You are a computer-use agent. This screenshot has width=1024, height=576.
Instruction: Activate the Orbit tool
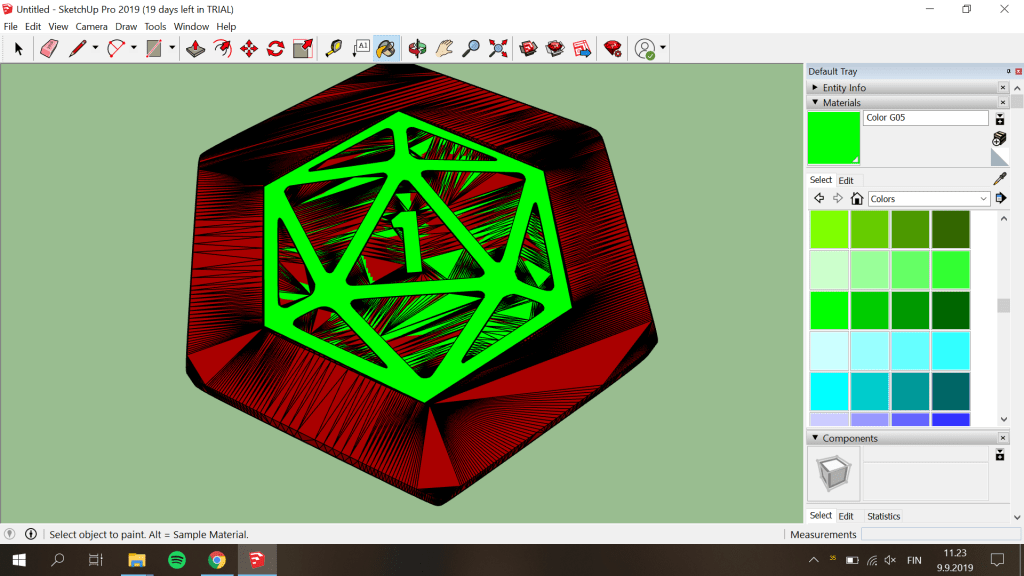coord(417,48)
